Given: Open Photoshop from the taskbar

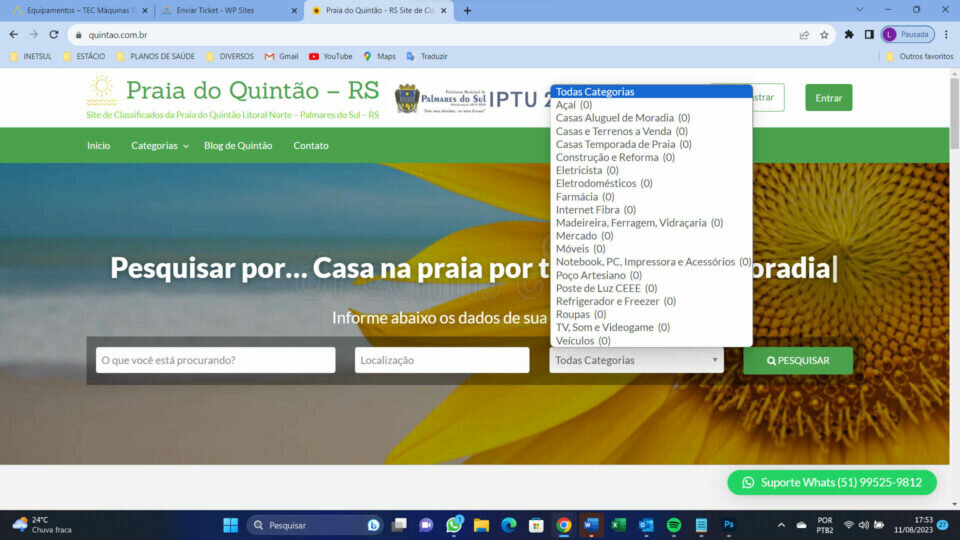Looking at the screenshot, I should [729, 525].
